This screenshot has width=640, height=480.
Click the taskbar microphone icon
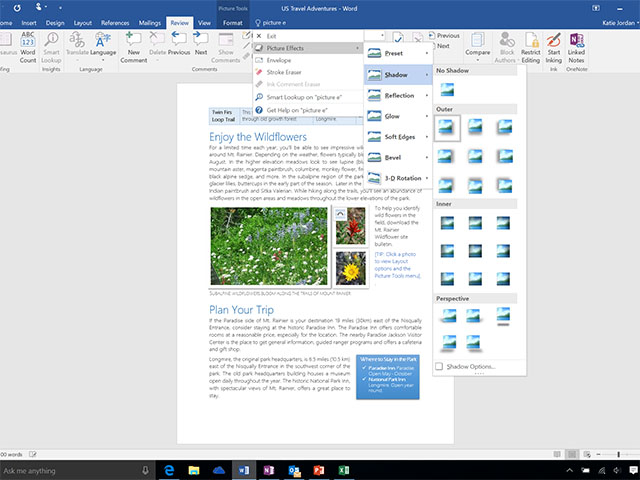145,470
